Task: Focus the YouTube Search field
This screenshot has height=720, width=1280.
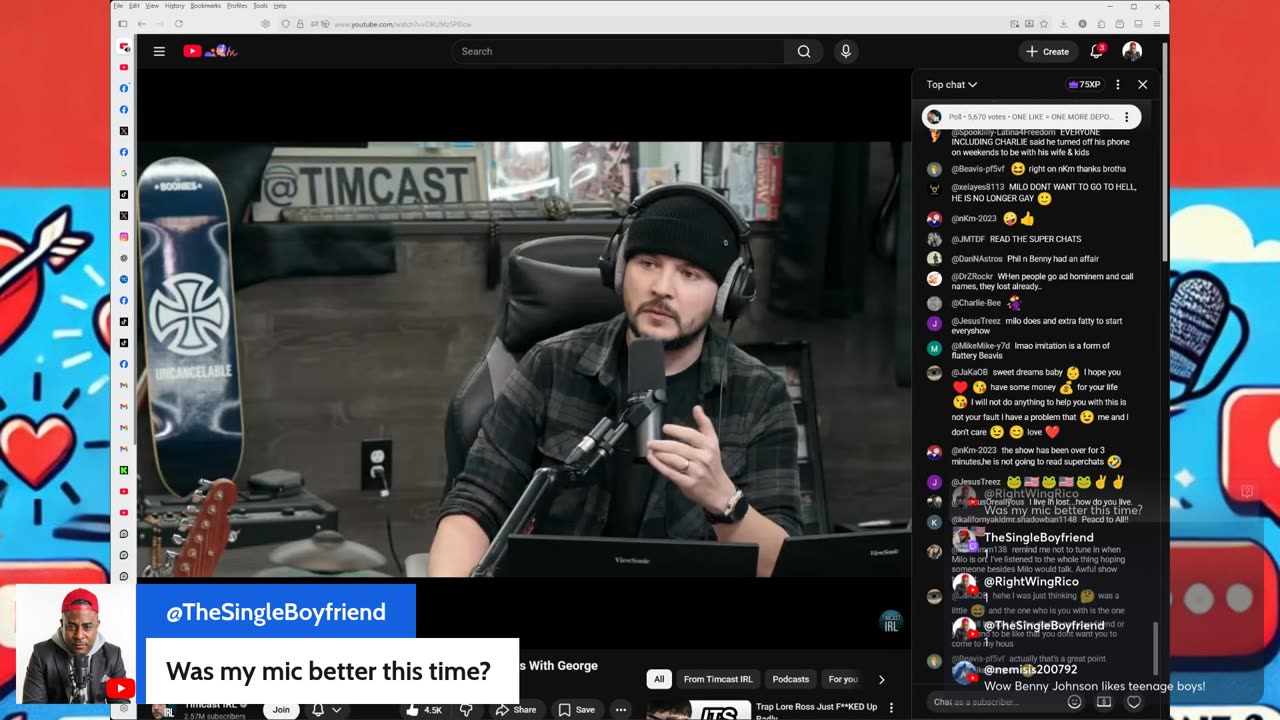Action: tap(617, 51)
